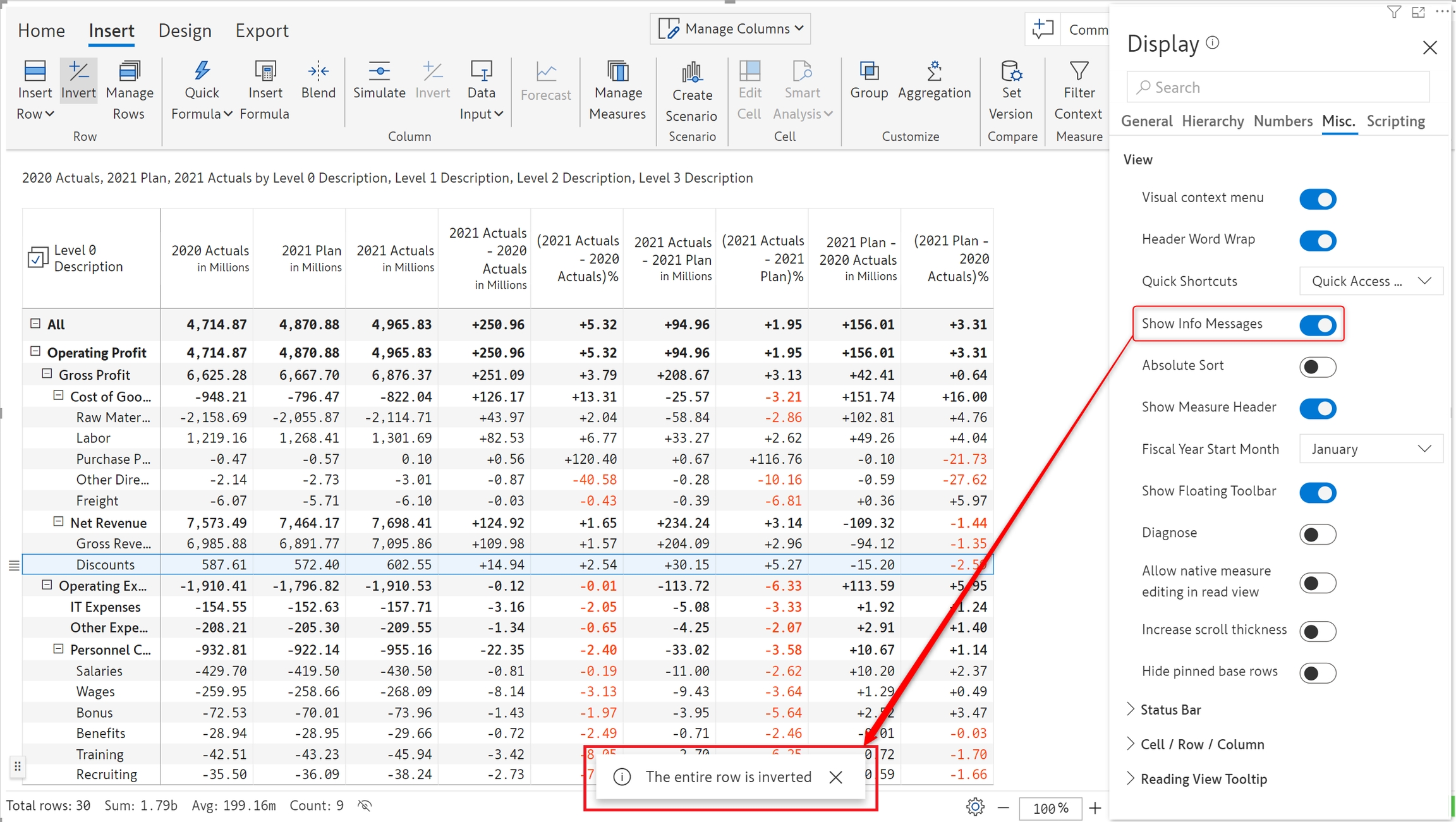The width and height of the screenshot is (1456, 822).
Task: Open the Manage Columns dropdown
Action: 731,29
